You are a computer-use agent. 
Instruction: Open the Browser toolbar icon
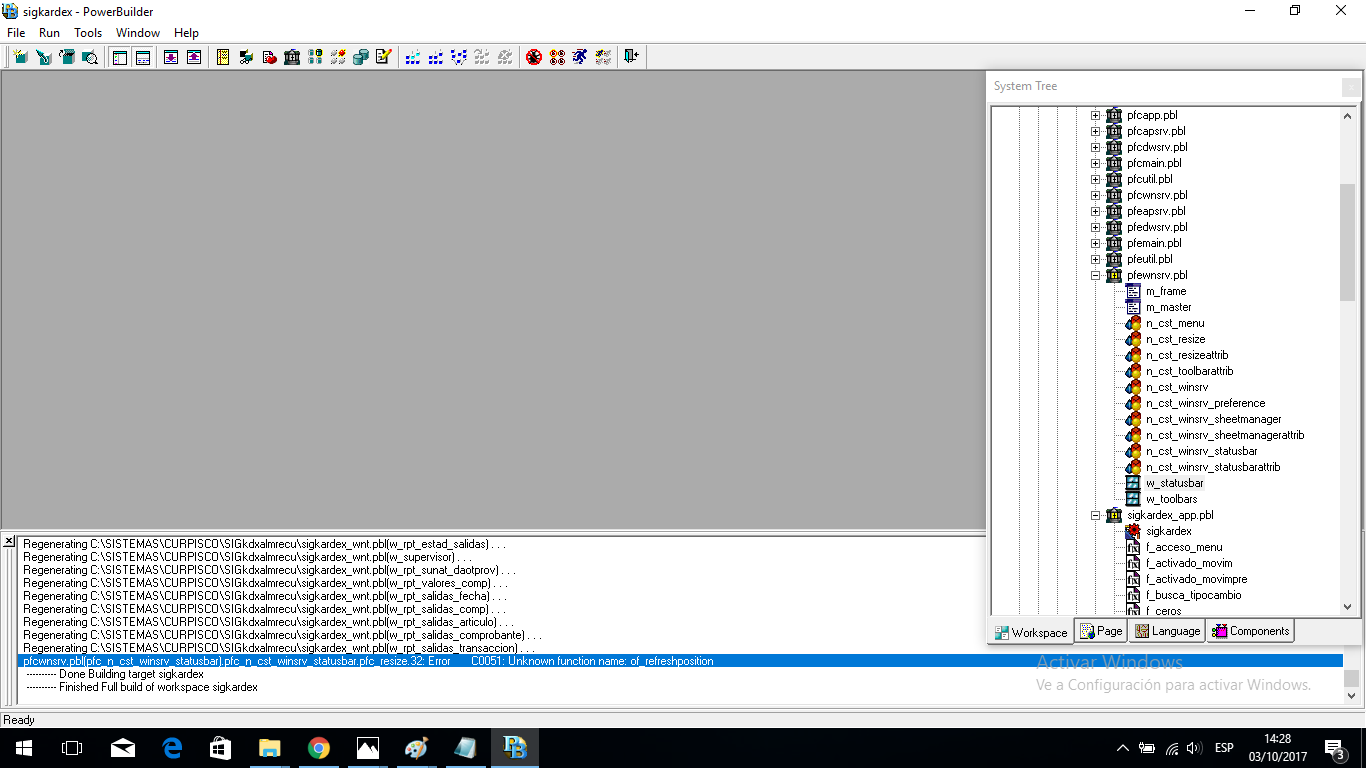[x=245, y=57]
